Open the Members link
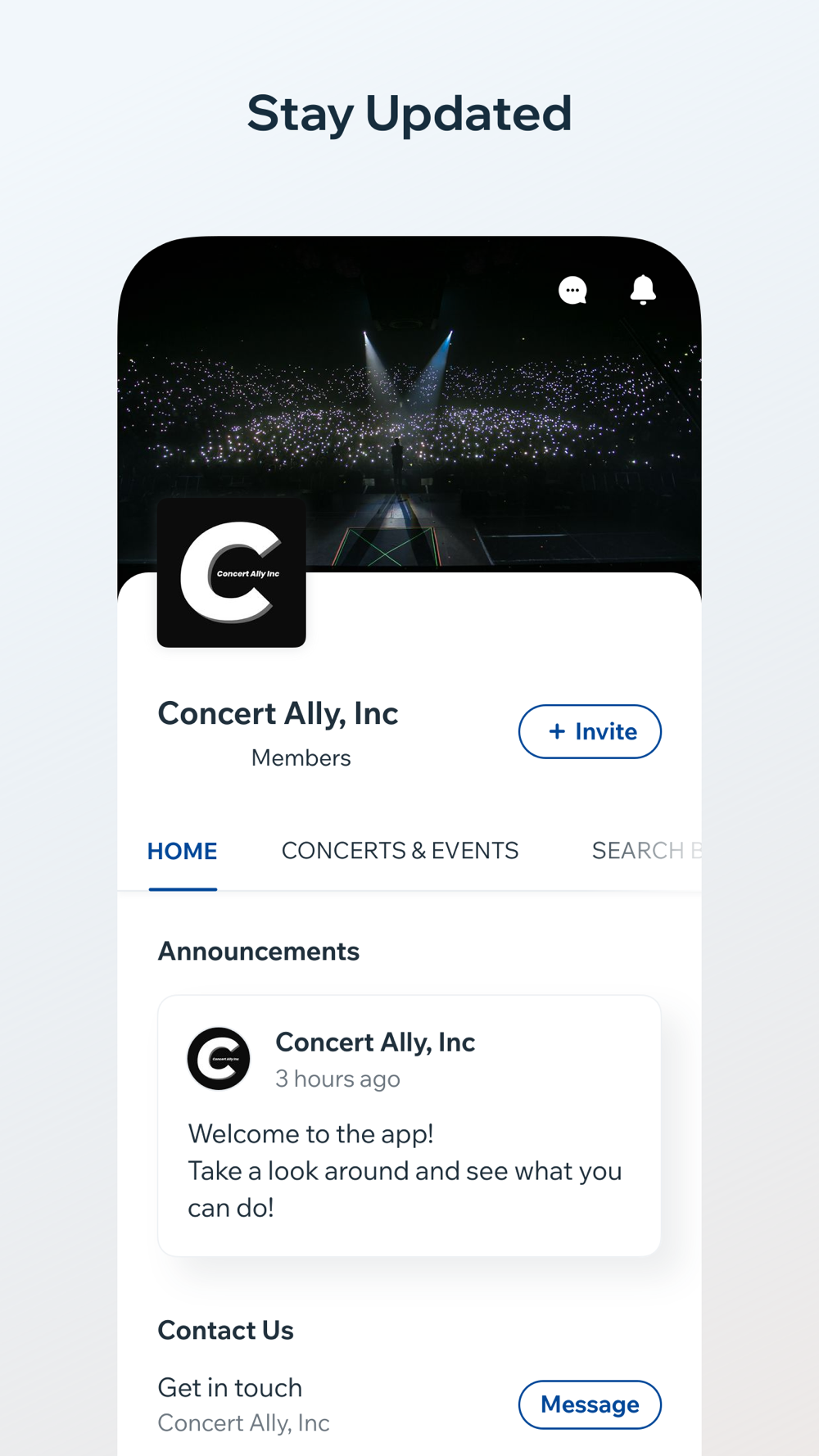 click(301, 758)
